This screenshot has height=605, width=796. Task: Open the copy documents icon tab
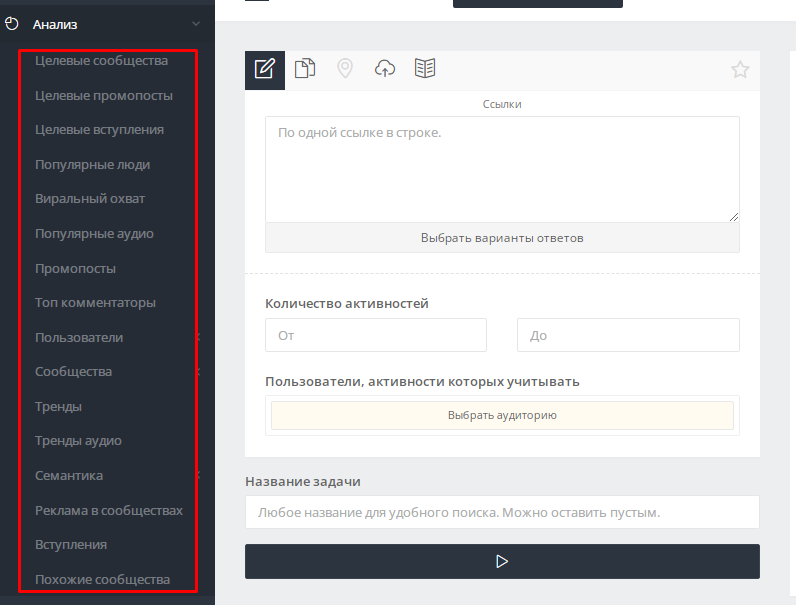(x=305, y=68)
